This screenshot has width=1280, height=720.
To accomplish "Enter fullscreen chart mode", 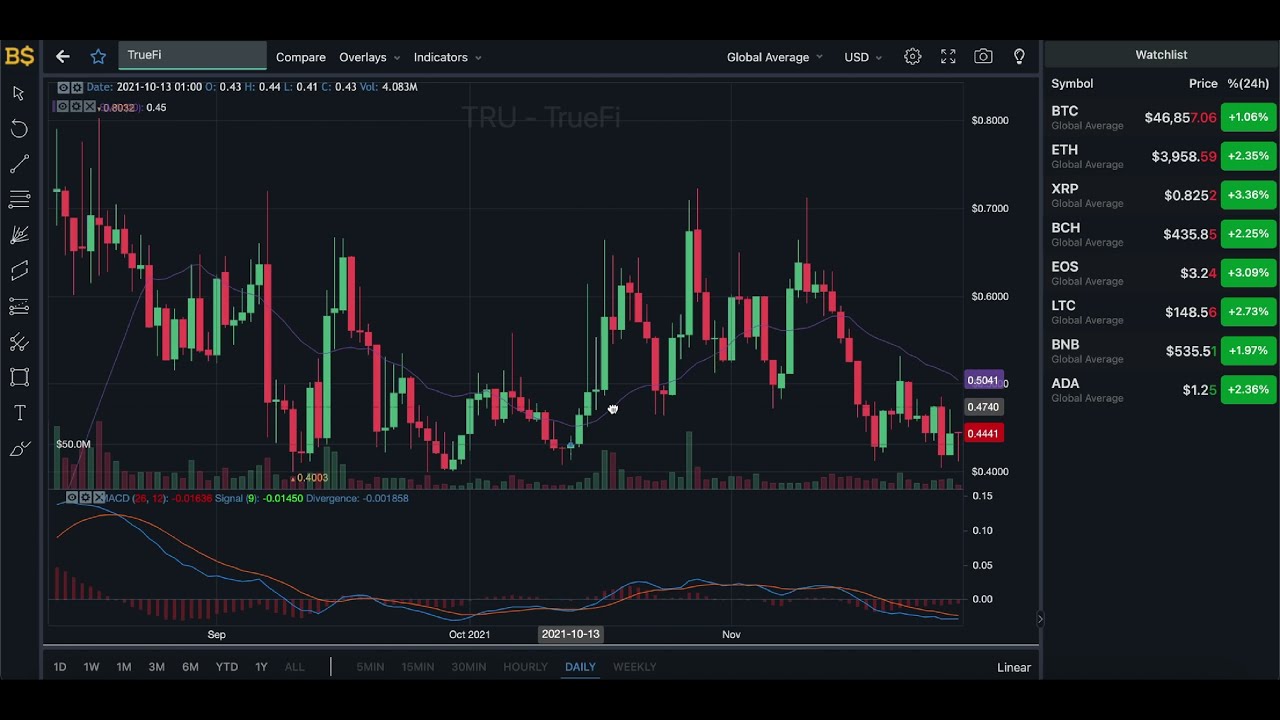I will [948, 57].
